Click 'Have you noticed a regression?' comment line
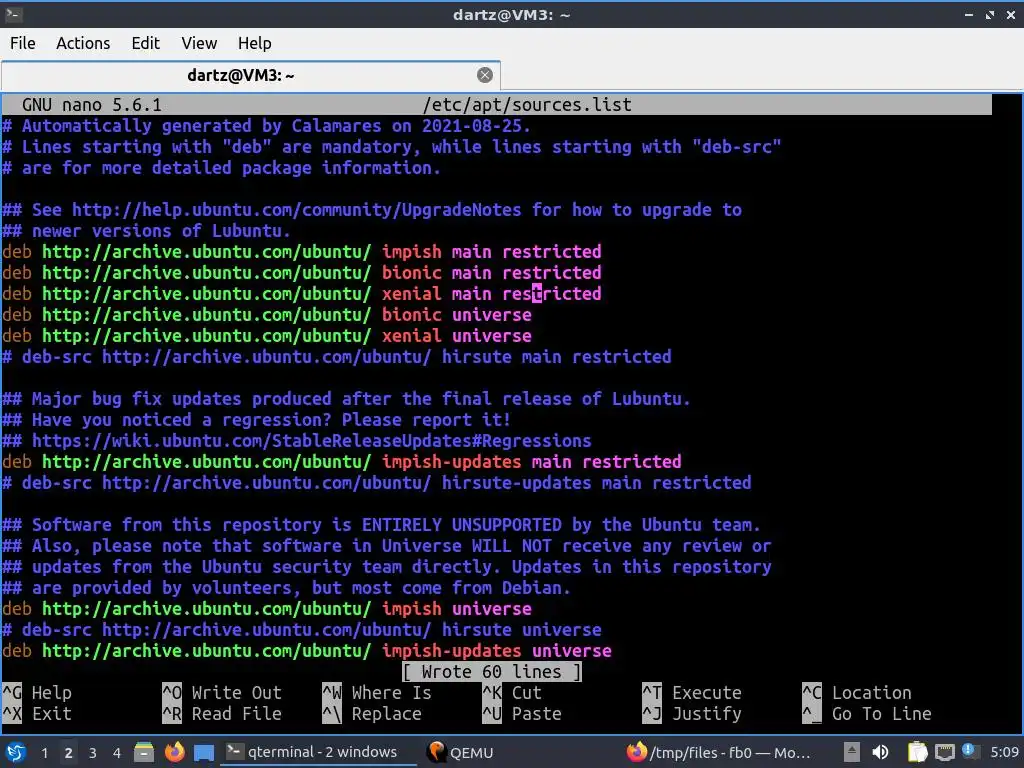Screen dimensions: 1024x768 256,419
